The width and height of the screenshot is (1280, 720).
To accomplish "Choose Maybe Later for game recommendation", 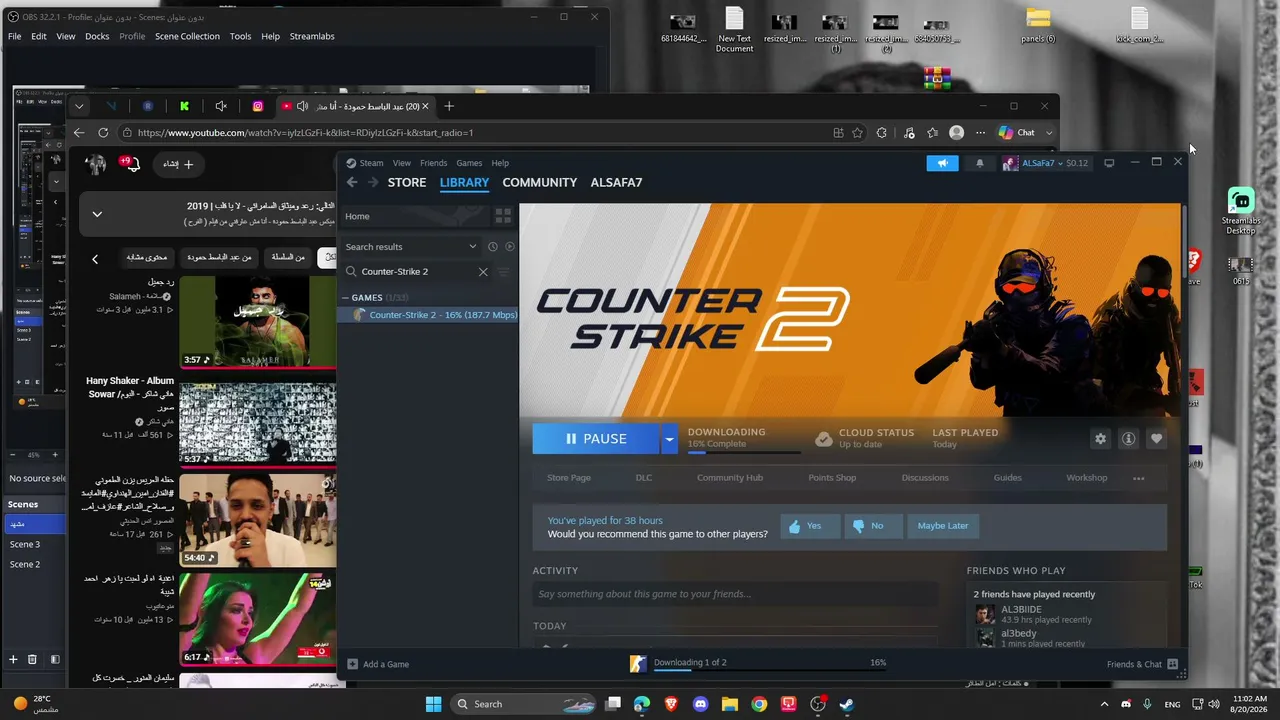I will [943, 526].
